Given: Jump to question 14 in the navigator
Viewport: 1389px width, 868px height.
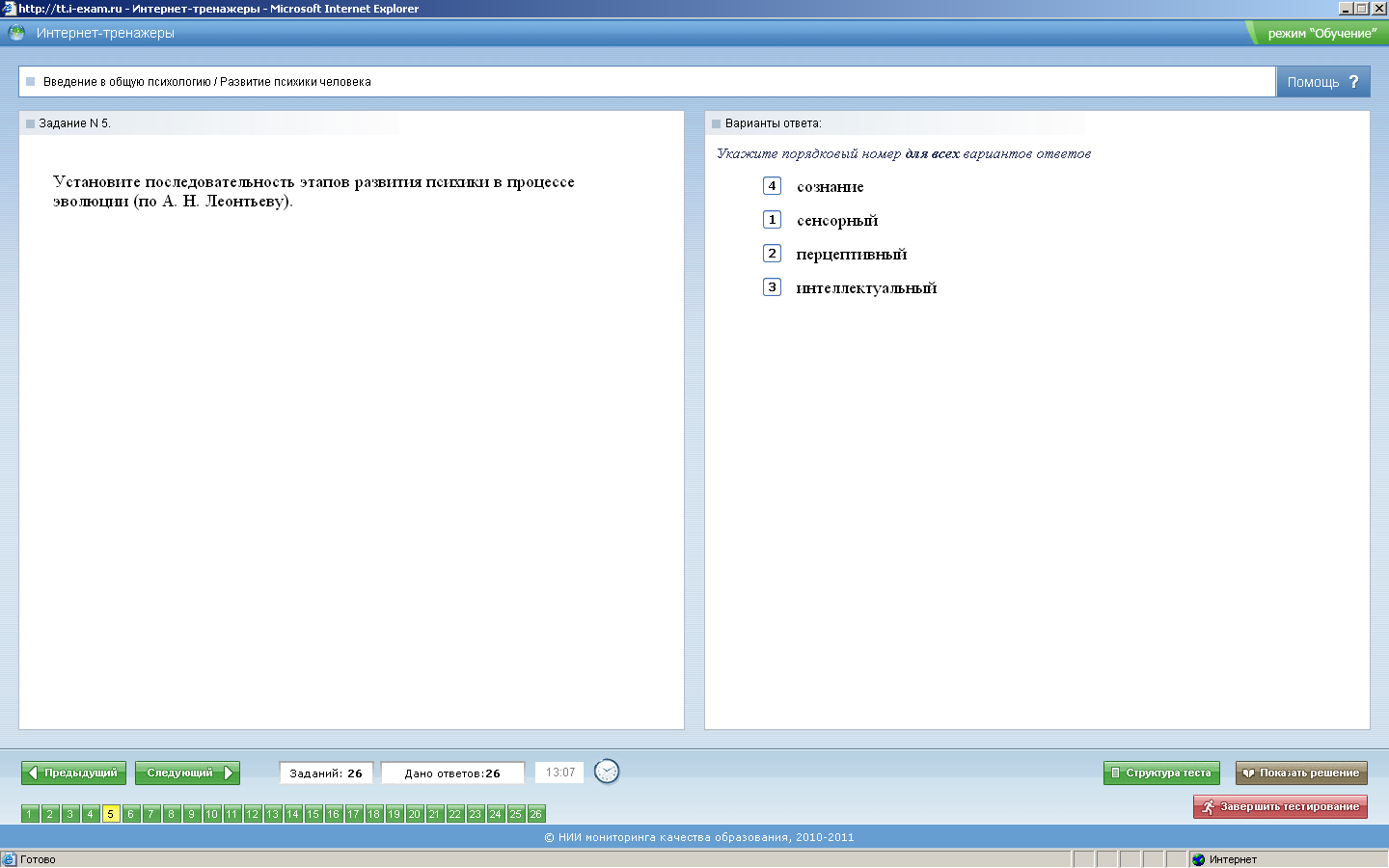Looking at the screenshot, I should (x=293, y=814).
